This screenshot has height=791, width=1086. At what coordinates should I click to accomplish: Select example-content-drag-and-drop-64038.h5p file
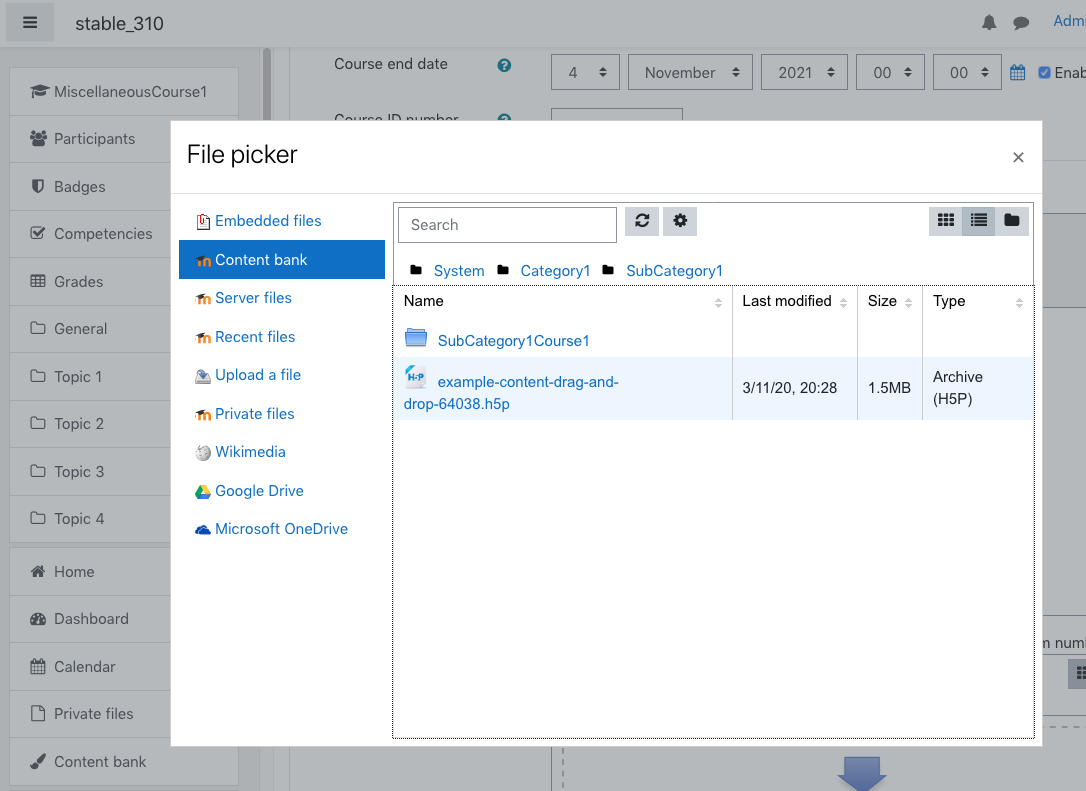click(x=511, y=393)
